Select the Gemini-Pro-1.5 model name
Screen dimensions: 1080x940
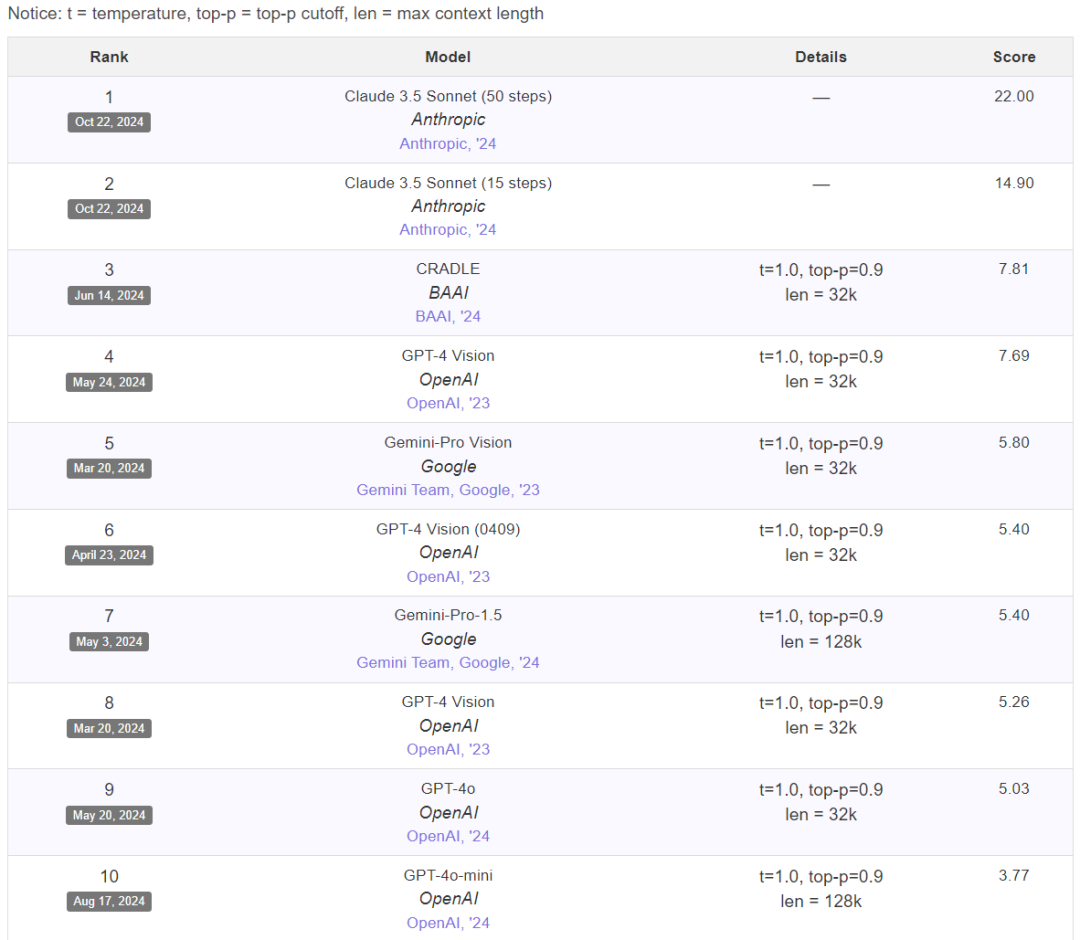[448, 615]
